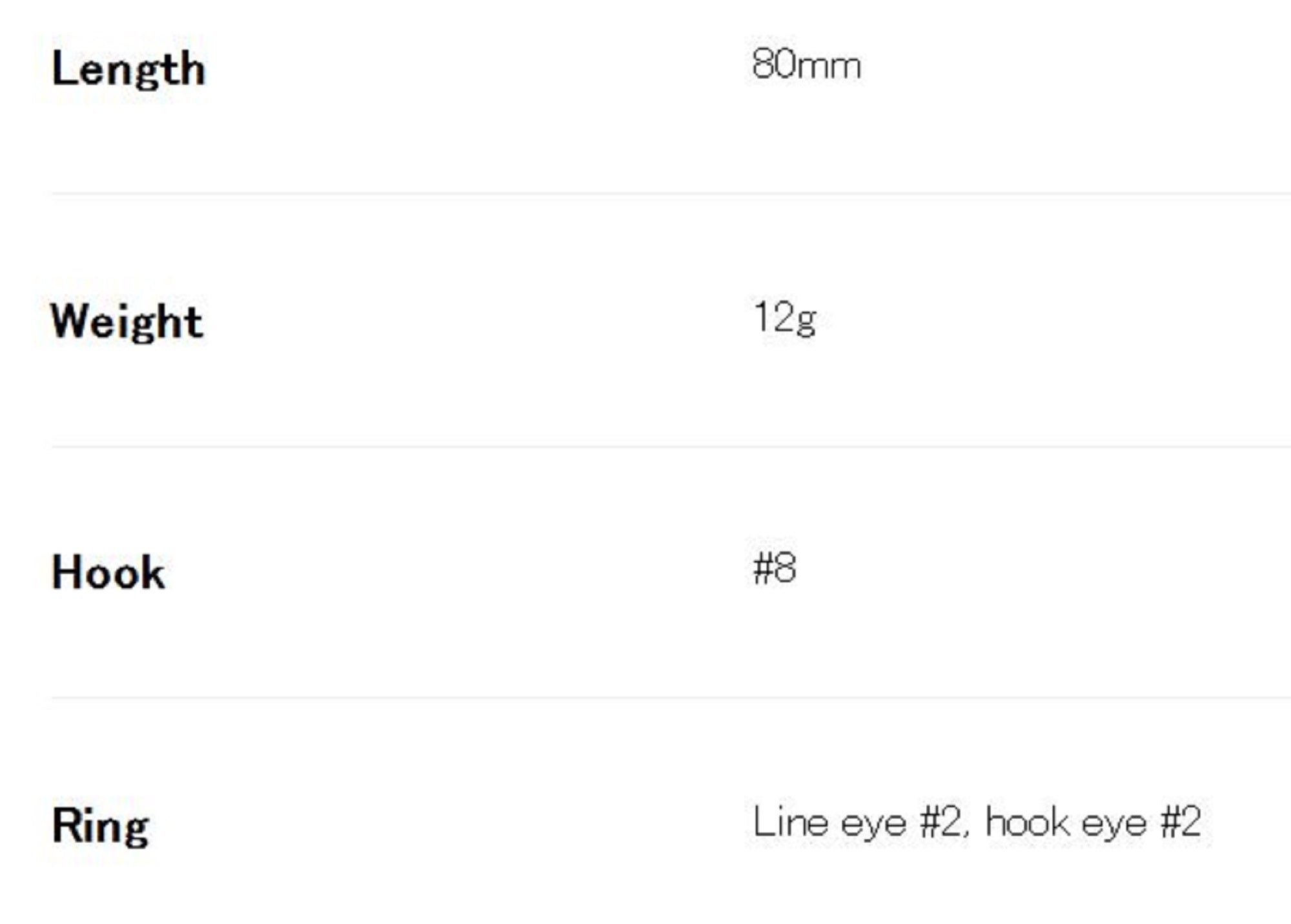Viewport: 1291px width, 924px height.
Task: Click the word "eye" after hook
Action: 1113,825
